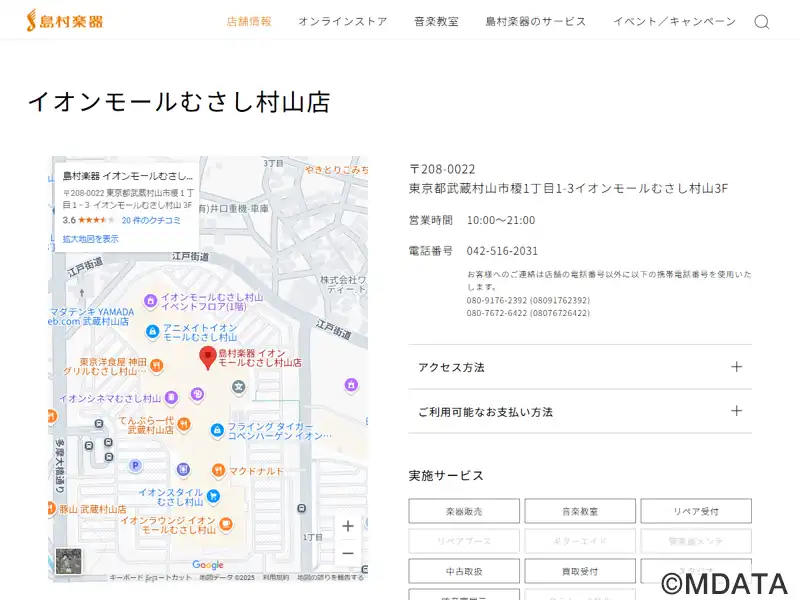
Task: Open the 拡大地図を表示 link
Action: point(90,239)
